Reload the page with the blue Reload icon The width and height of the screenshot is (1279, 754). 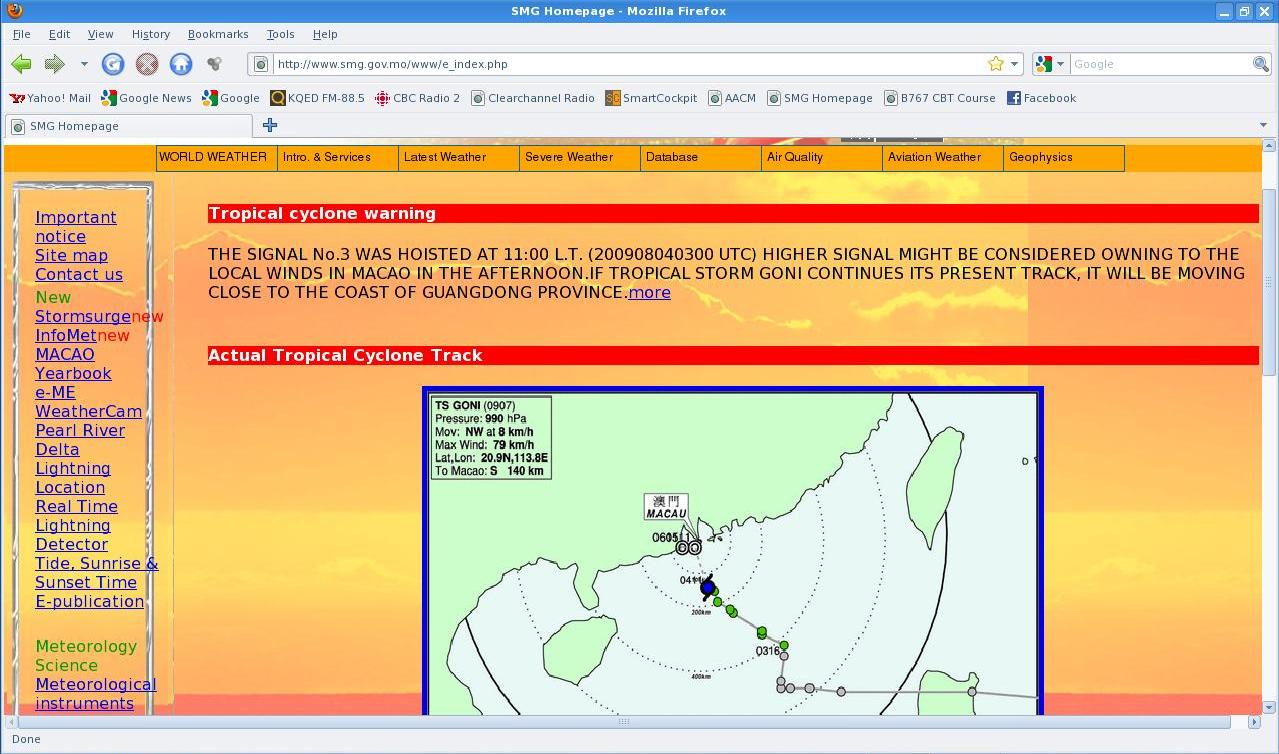click(113, 64)
